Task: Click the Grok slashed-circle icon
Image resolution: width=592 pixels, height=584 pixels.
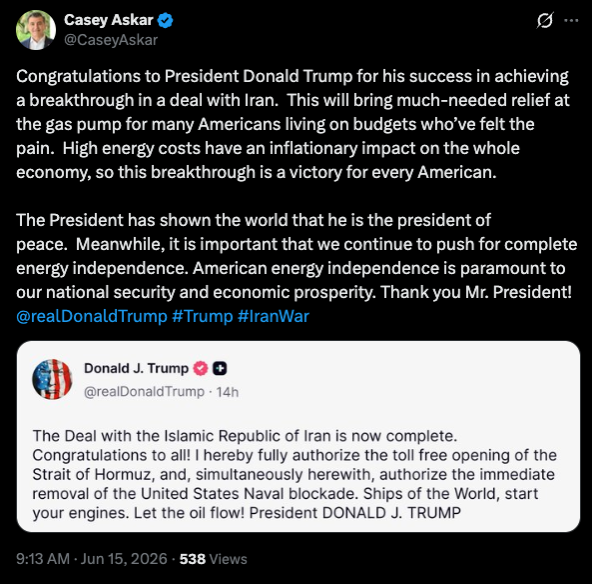Action: pos(545,20)
